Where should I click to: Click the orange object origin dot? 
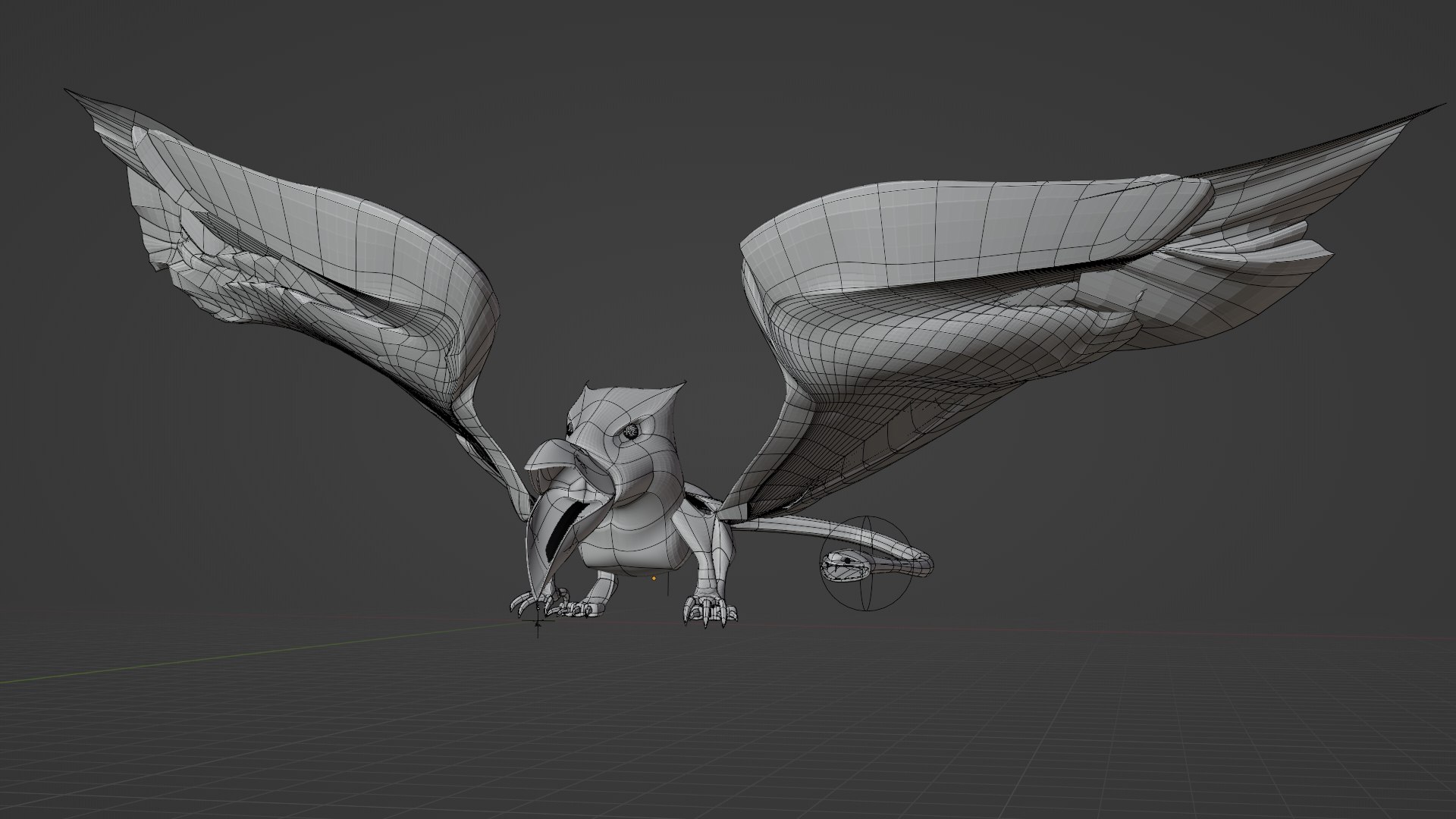coord(654,579)
